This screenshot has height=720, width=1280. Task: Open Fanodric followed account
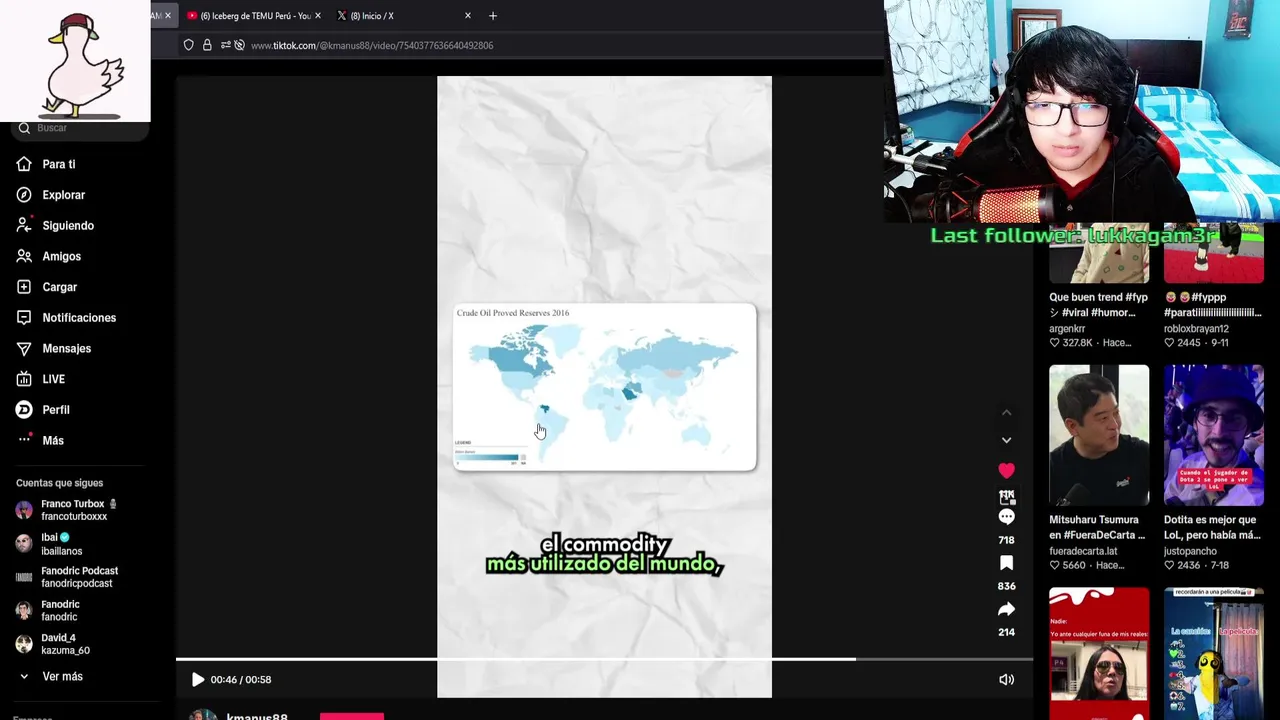(48, 611)
